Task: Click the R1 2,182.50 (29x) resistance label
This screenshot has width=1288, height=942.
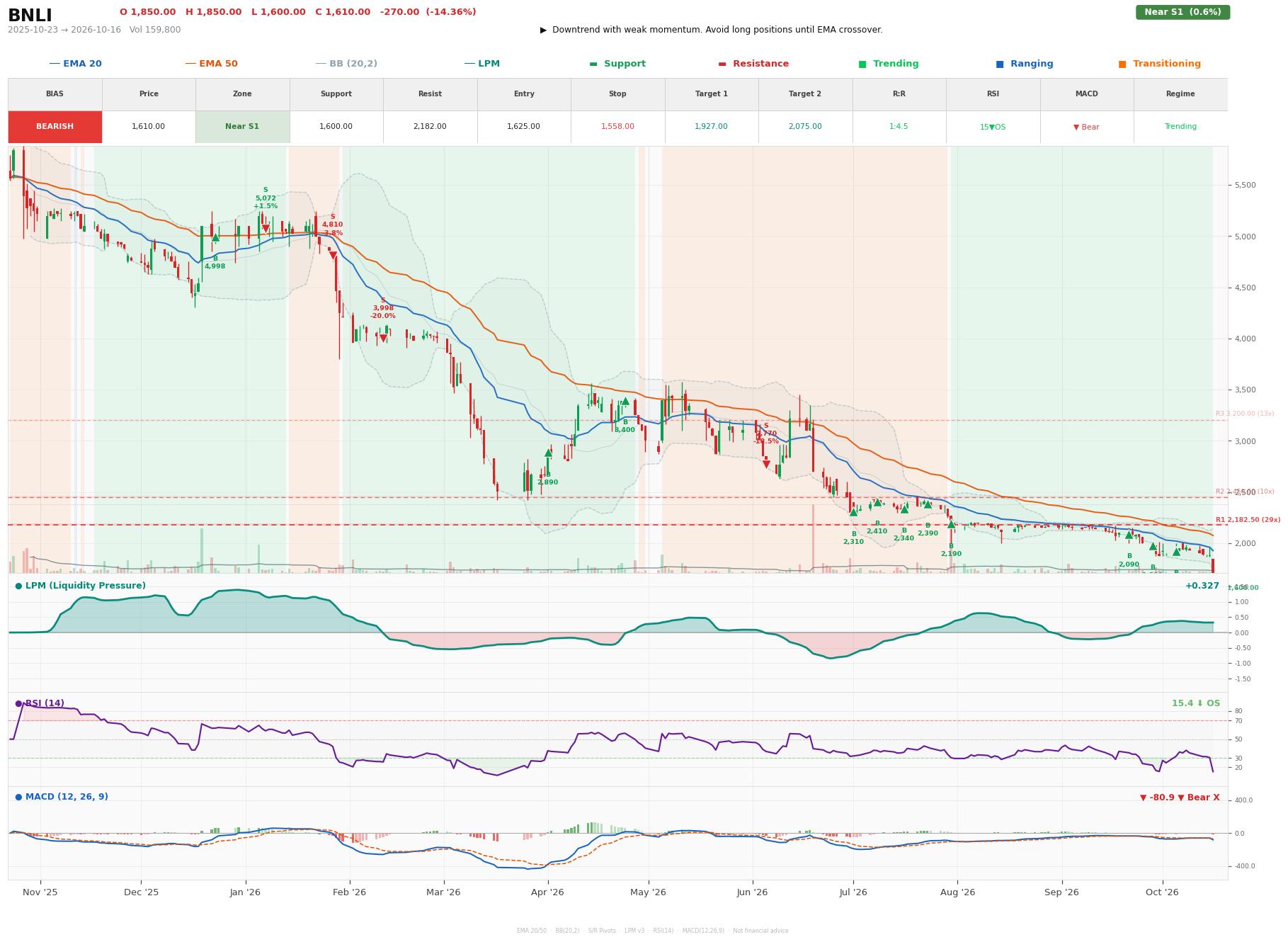Action: tap(1248, 520)
